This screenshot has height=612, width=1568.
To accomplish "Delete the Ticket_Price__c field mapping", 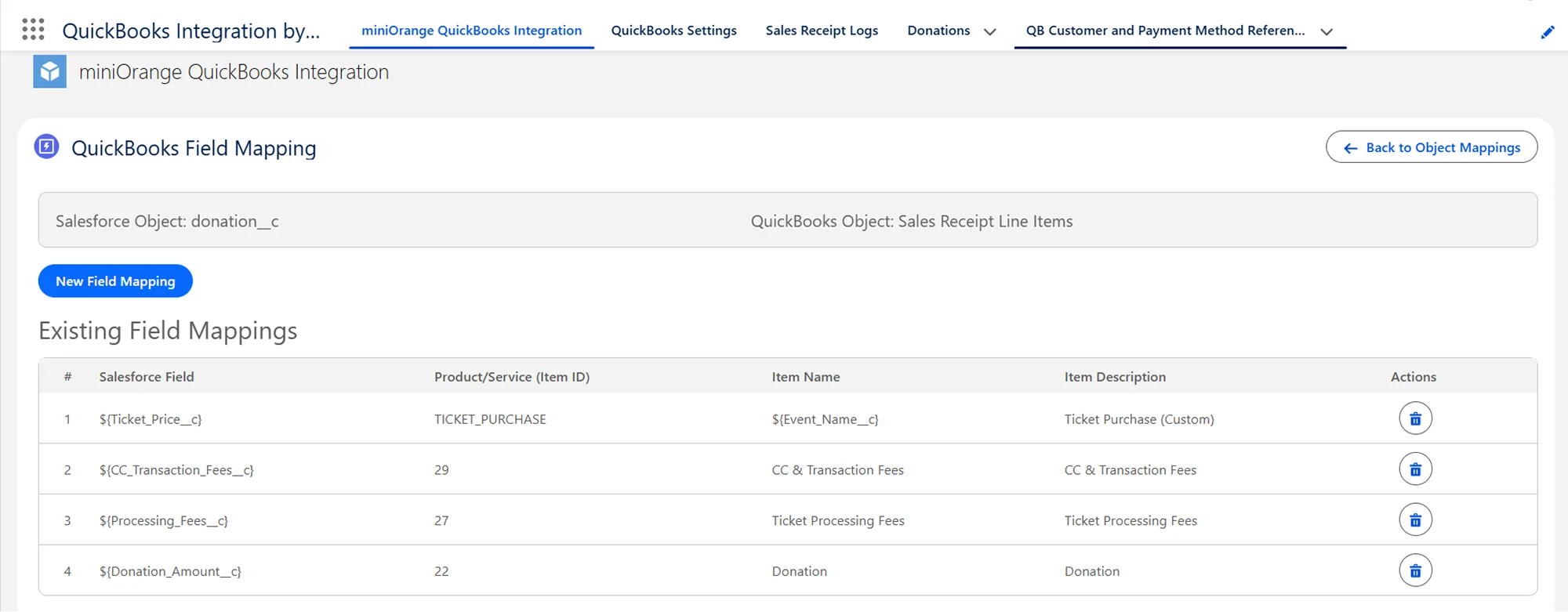I will (x=1415, y=418).
